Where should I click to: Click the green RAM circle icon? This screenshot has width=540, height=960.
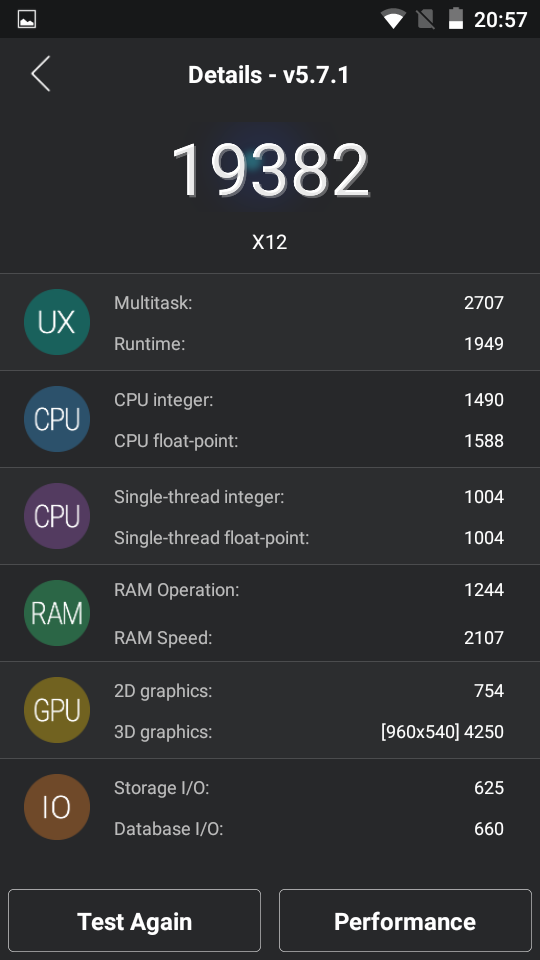[x=57, y=613]
